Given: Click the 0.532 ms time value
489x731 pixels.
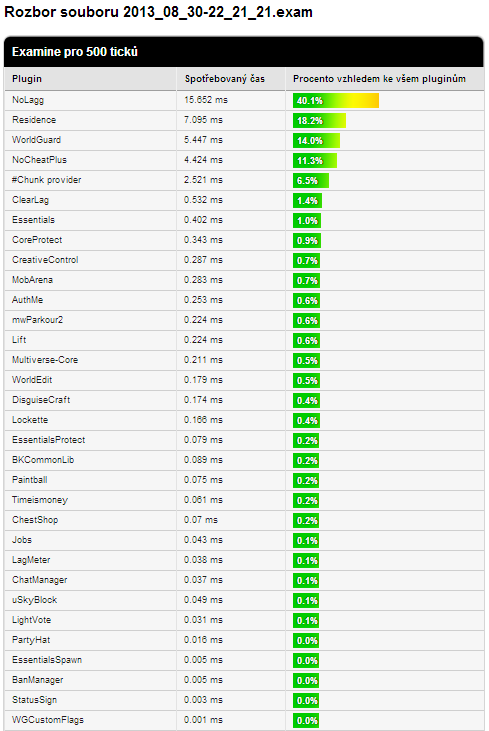Looking at the screenshot, I should coord(203,200).
